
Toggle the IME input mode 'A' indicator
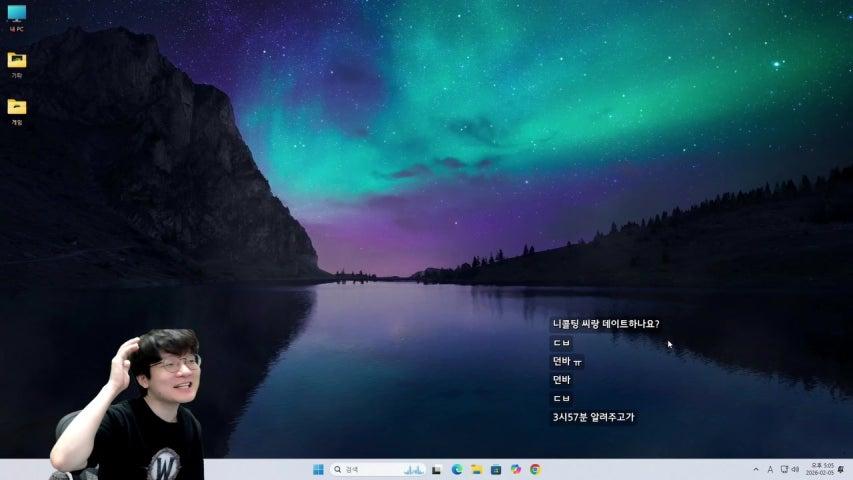coord(770,469)
